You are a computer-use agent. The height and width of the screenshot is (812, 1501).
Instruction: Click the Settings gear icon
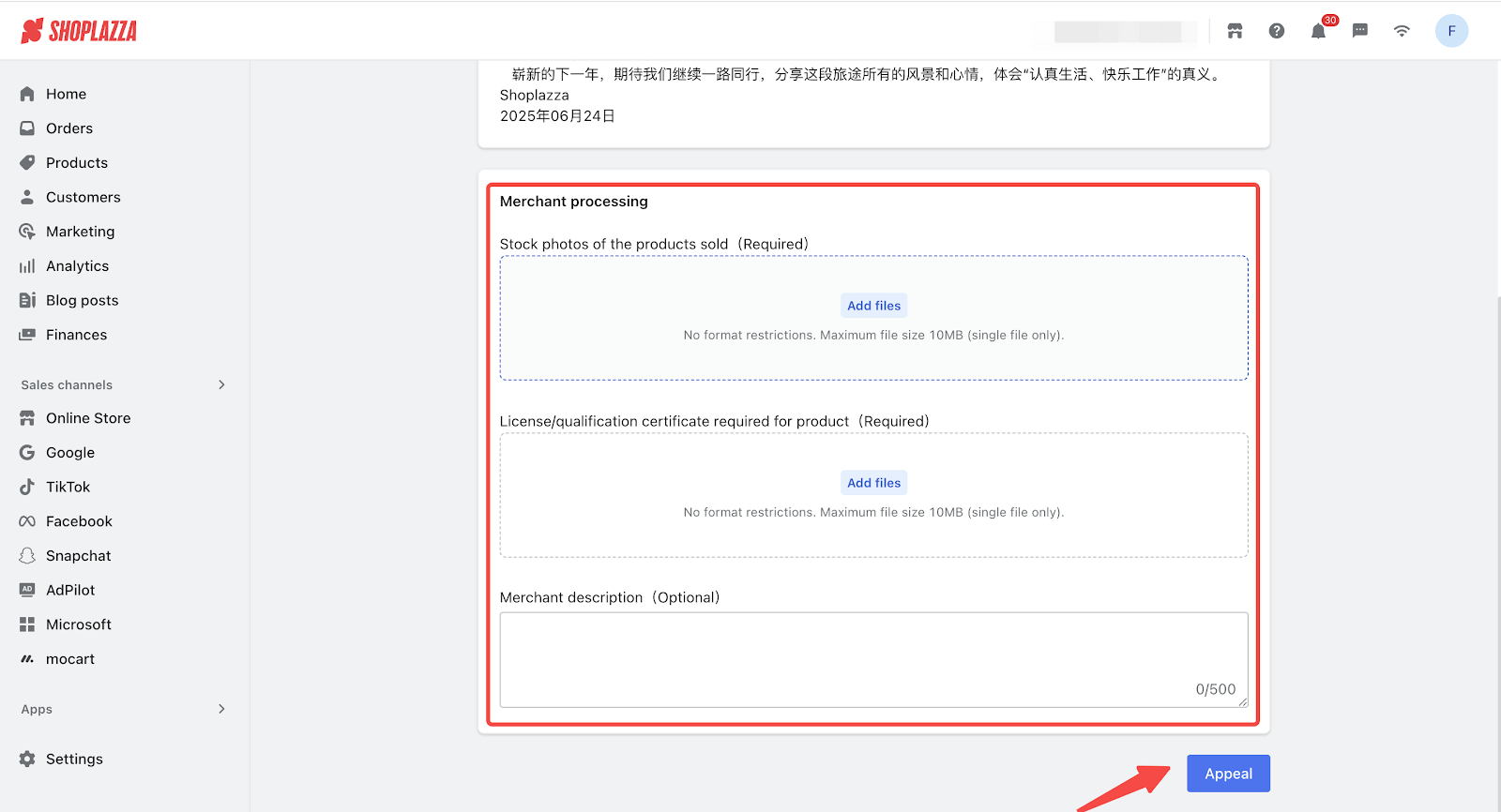(x=27, y=759)
